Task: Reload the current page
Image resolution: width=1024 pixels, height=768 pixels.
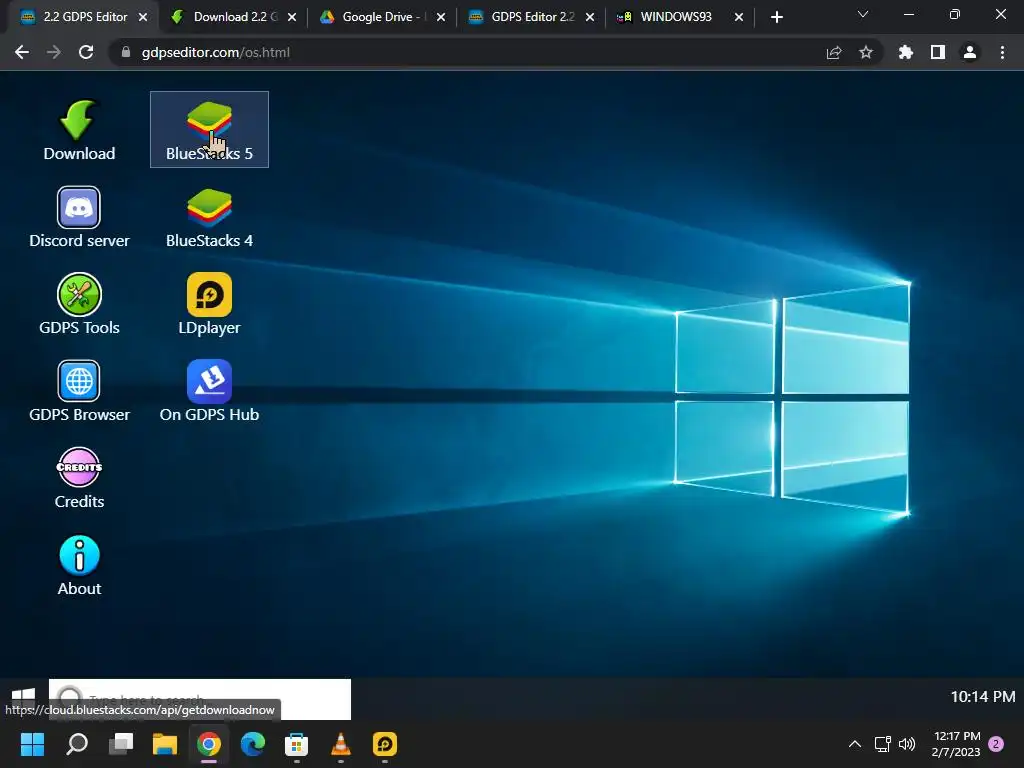Action: pyautogui.click(x=86, y=52)
